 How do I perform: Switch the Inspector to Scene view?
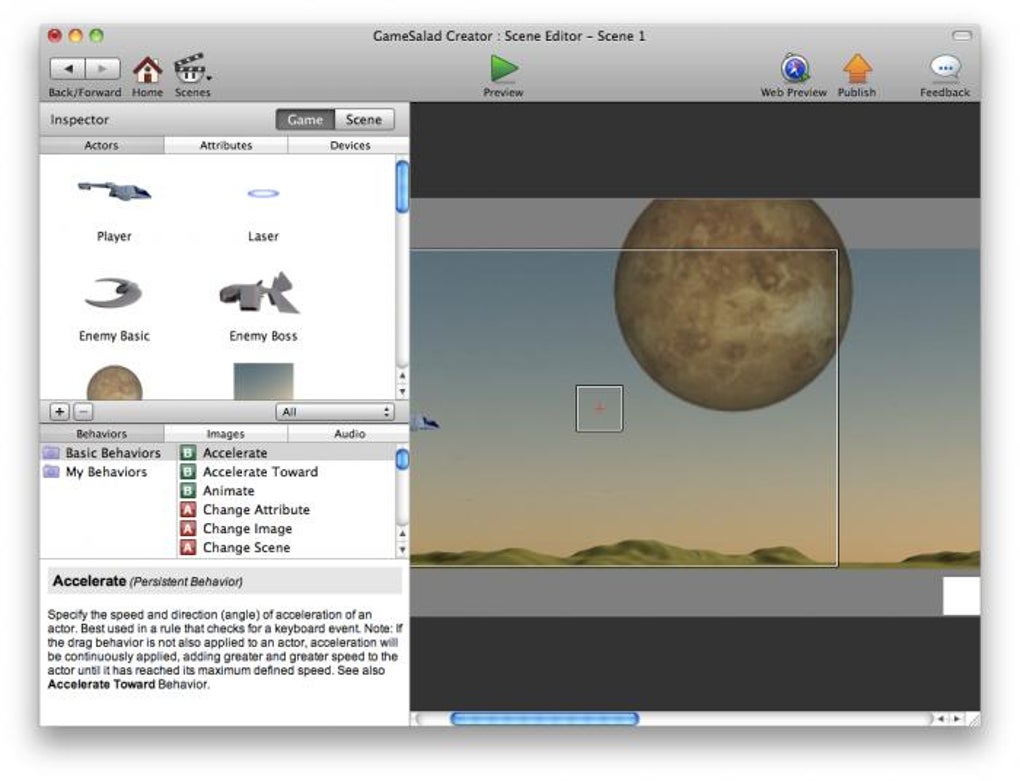(364, 119)
